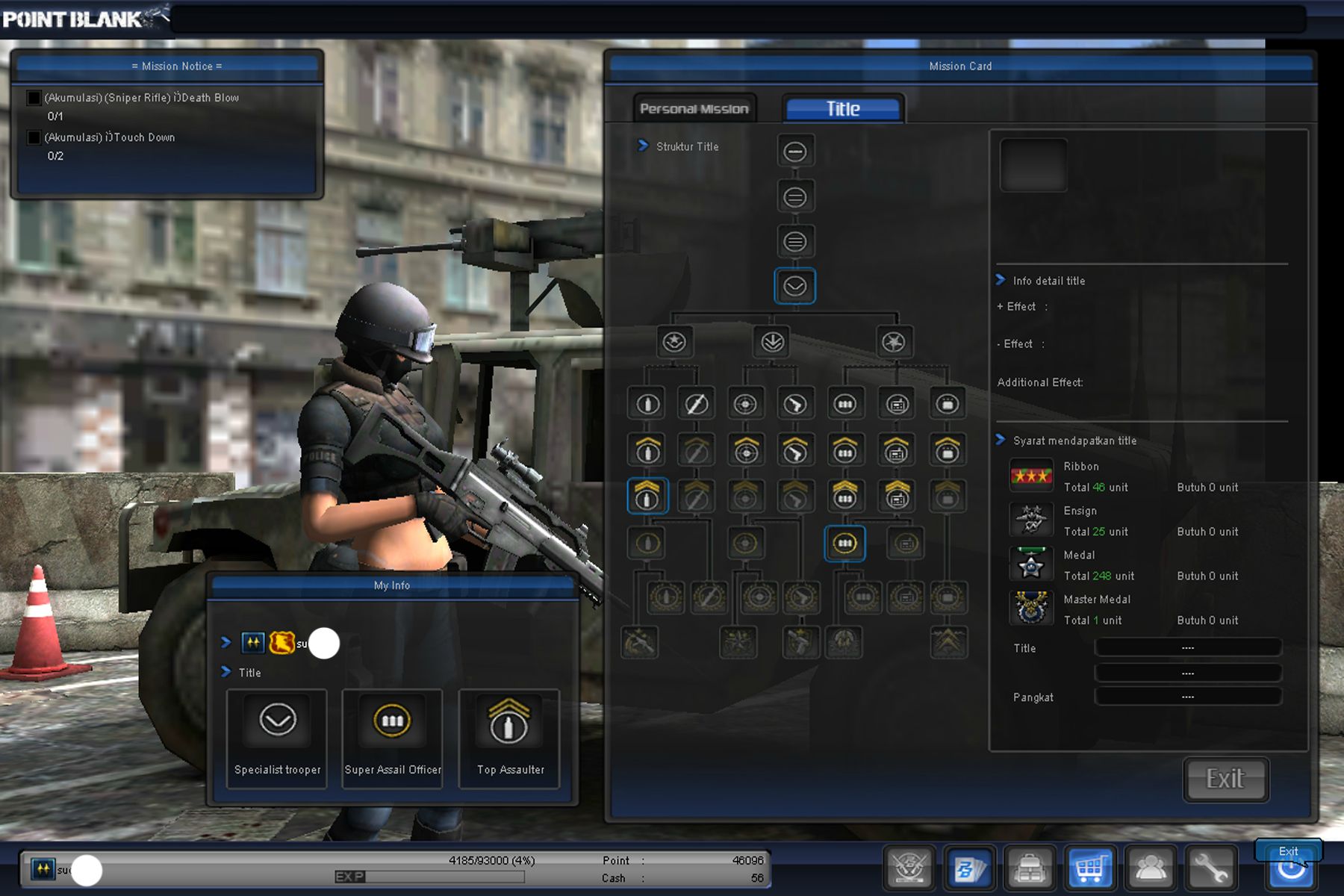Select the Top Assaulter title slot
This screenshot has height=896, width=1344.
[509, 738]
